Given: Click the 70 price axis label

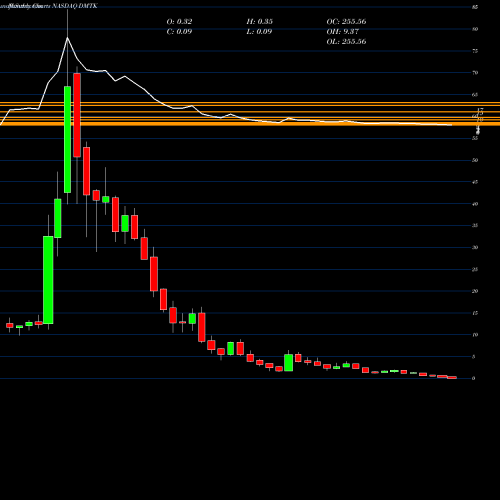Looking at the screenshot, I should coord(475,73).
